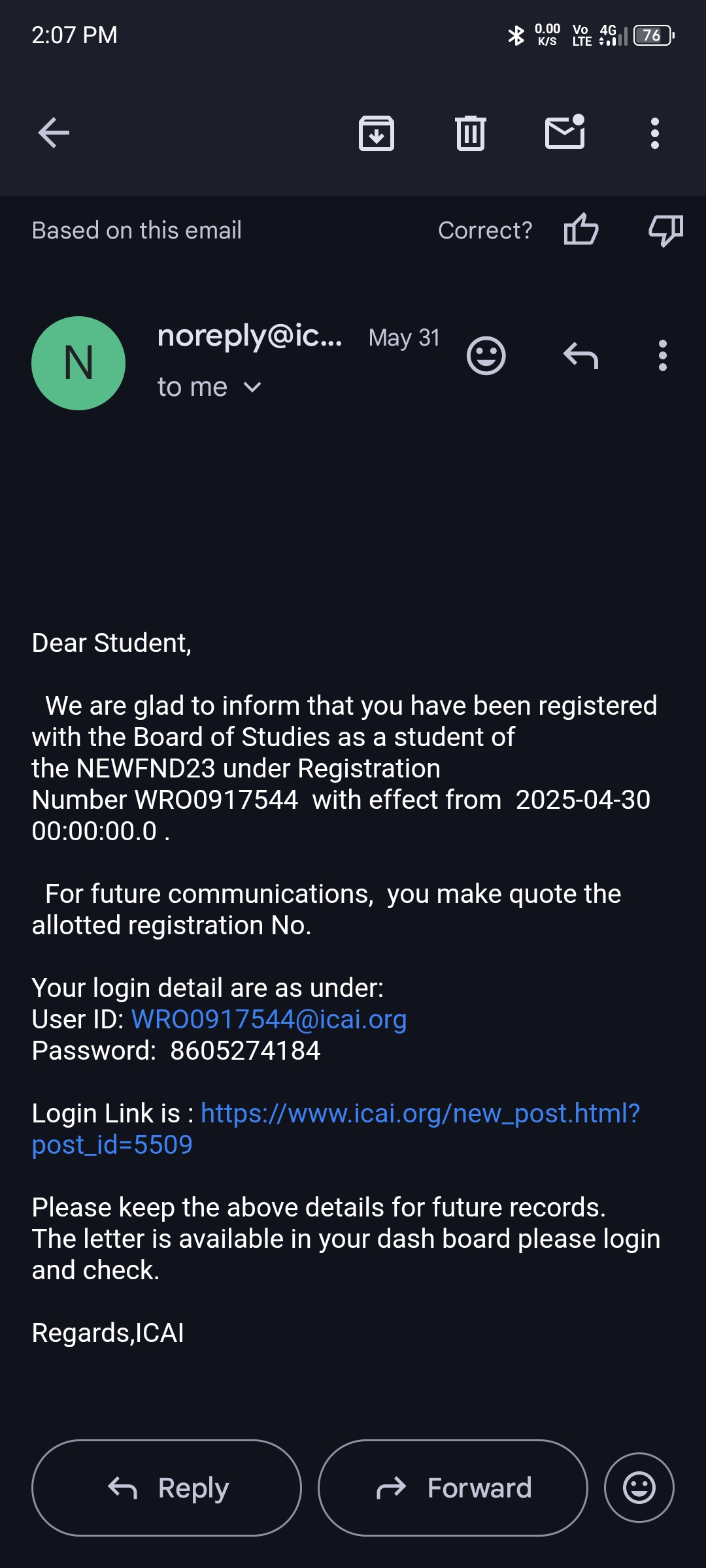
Task: Mark the email as unread
Action: (x=565, y=133)
